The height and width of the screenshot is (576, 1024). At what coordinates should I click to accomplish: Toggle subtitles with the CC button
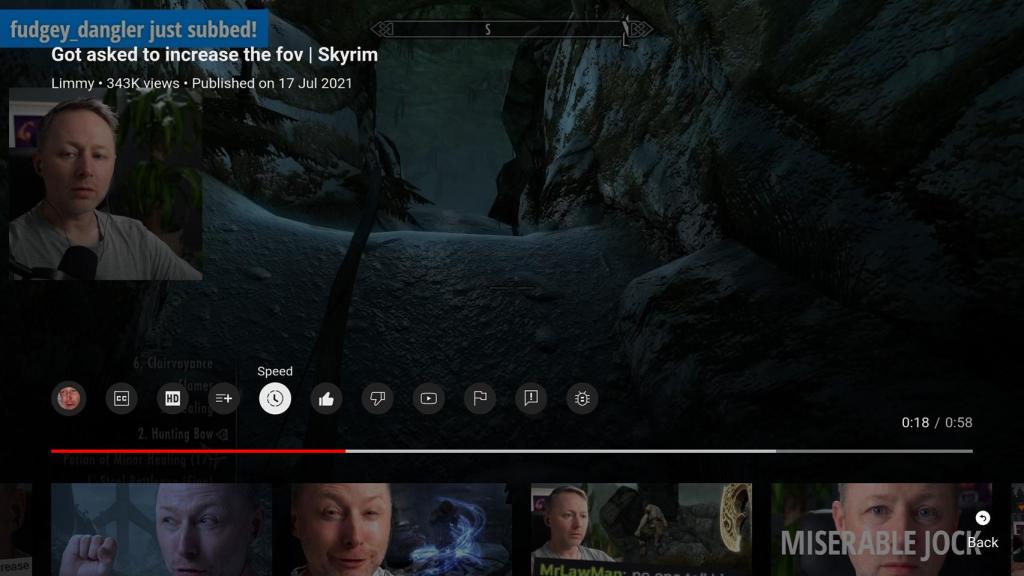121,398
